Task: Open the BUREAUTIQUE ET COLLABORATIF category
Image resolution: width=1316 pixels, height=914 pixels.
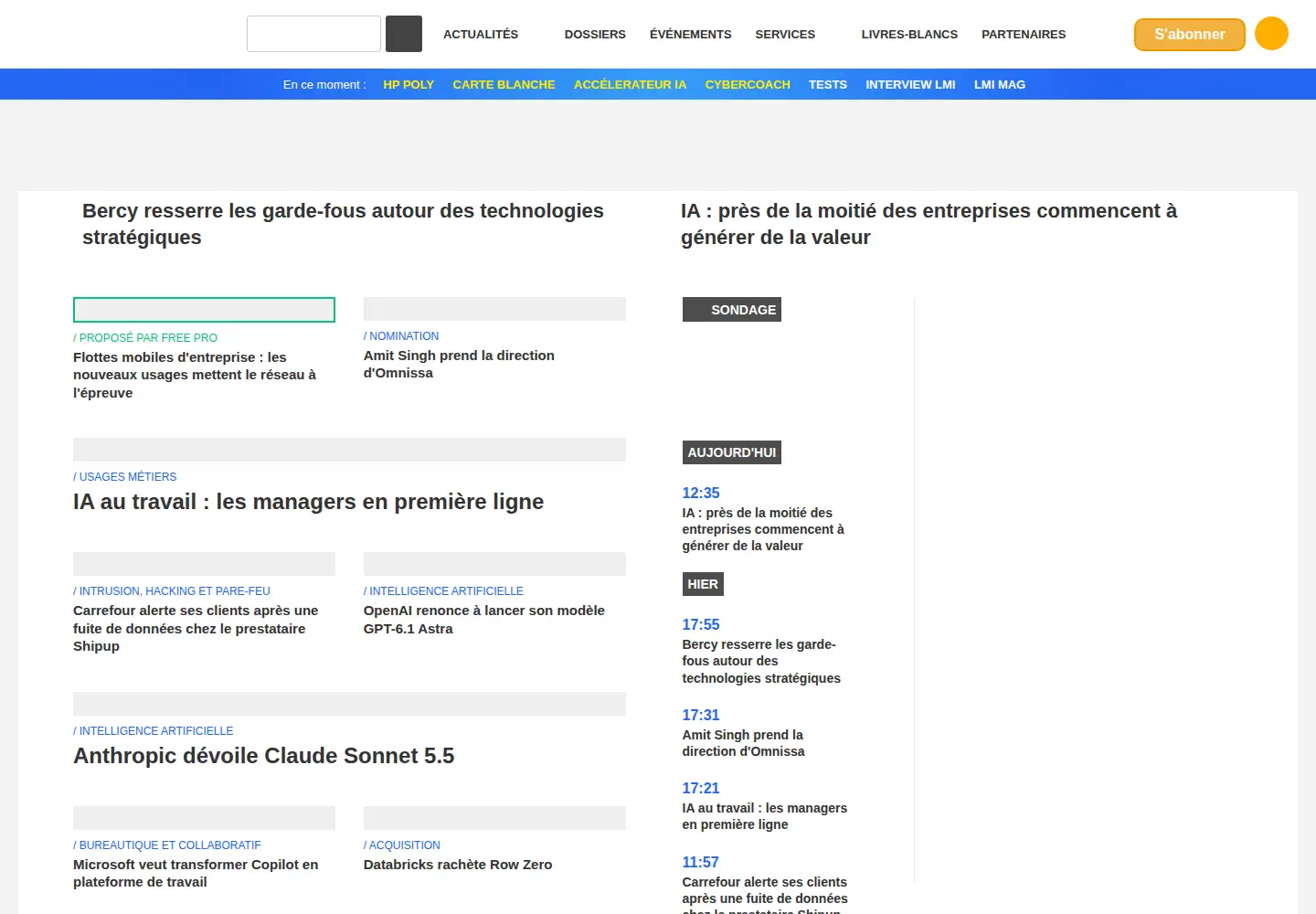Action: click(x=167, y=845)
